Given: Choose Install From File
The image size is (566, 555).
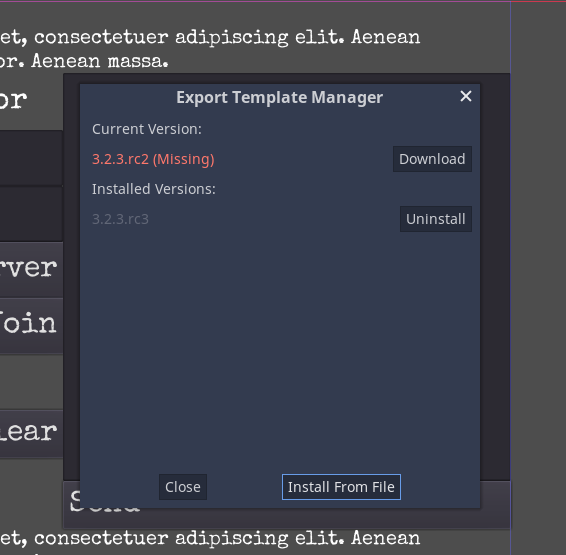Looking at the screenshot, I should [341, 487].
